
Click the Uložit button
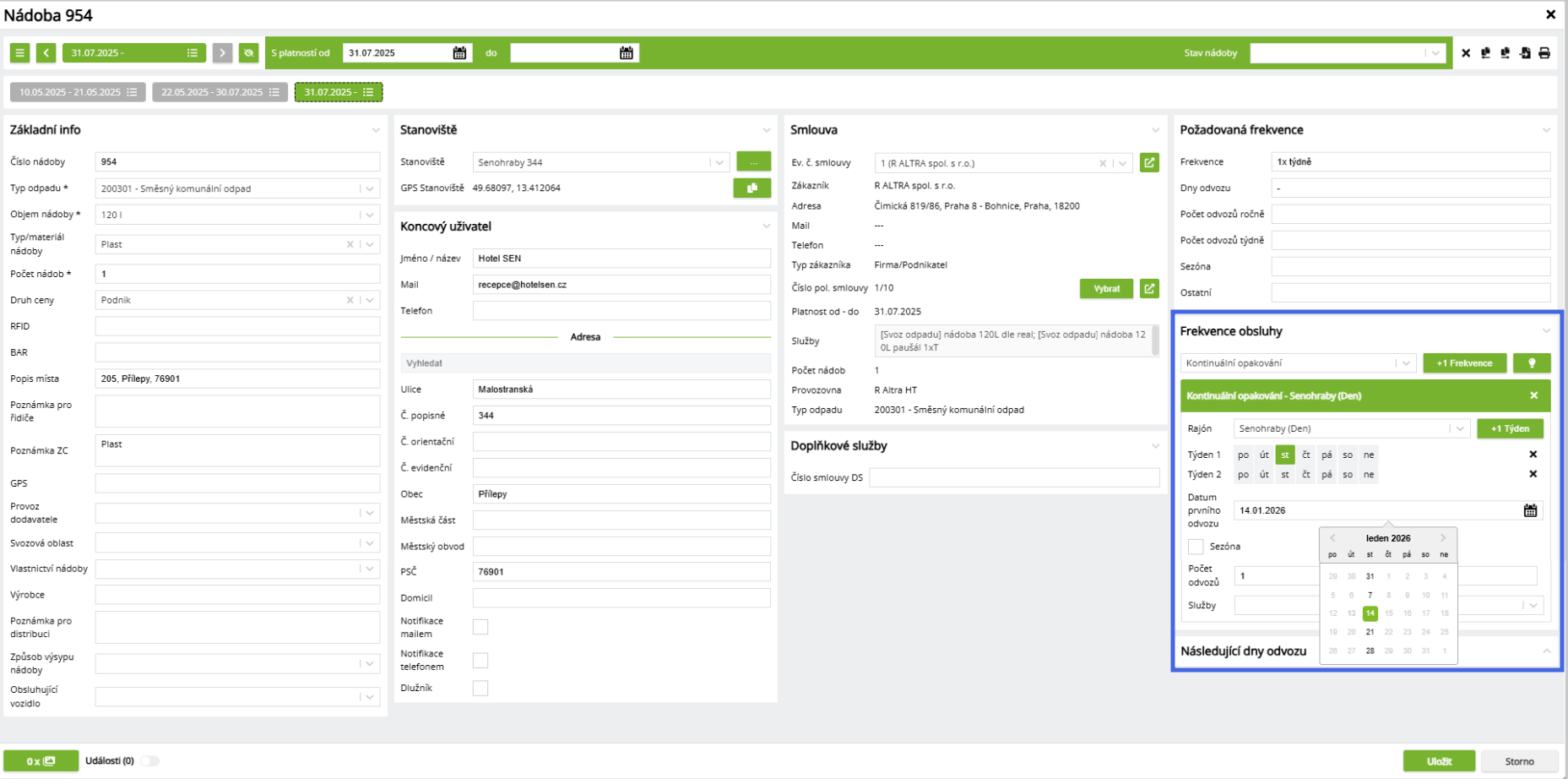1439,761
